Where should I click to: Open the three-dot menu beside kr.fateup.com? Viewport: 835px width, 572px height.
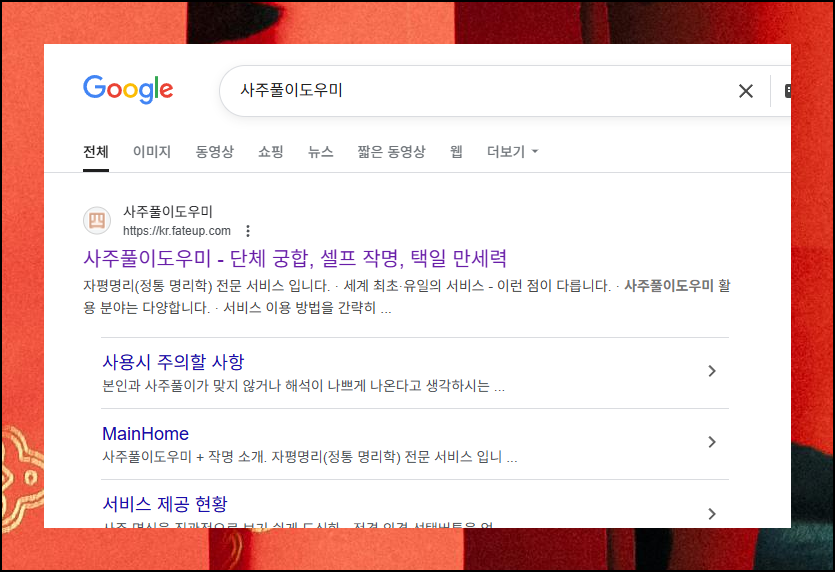[248, 231]
